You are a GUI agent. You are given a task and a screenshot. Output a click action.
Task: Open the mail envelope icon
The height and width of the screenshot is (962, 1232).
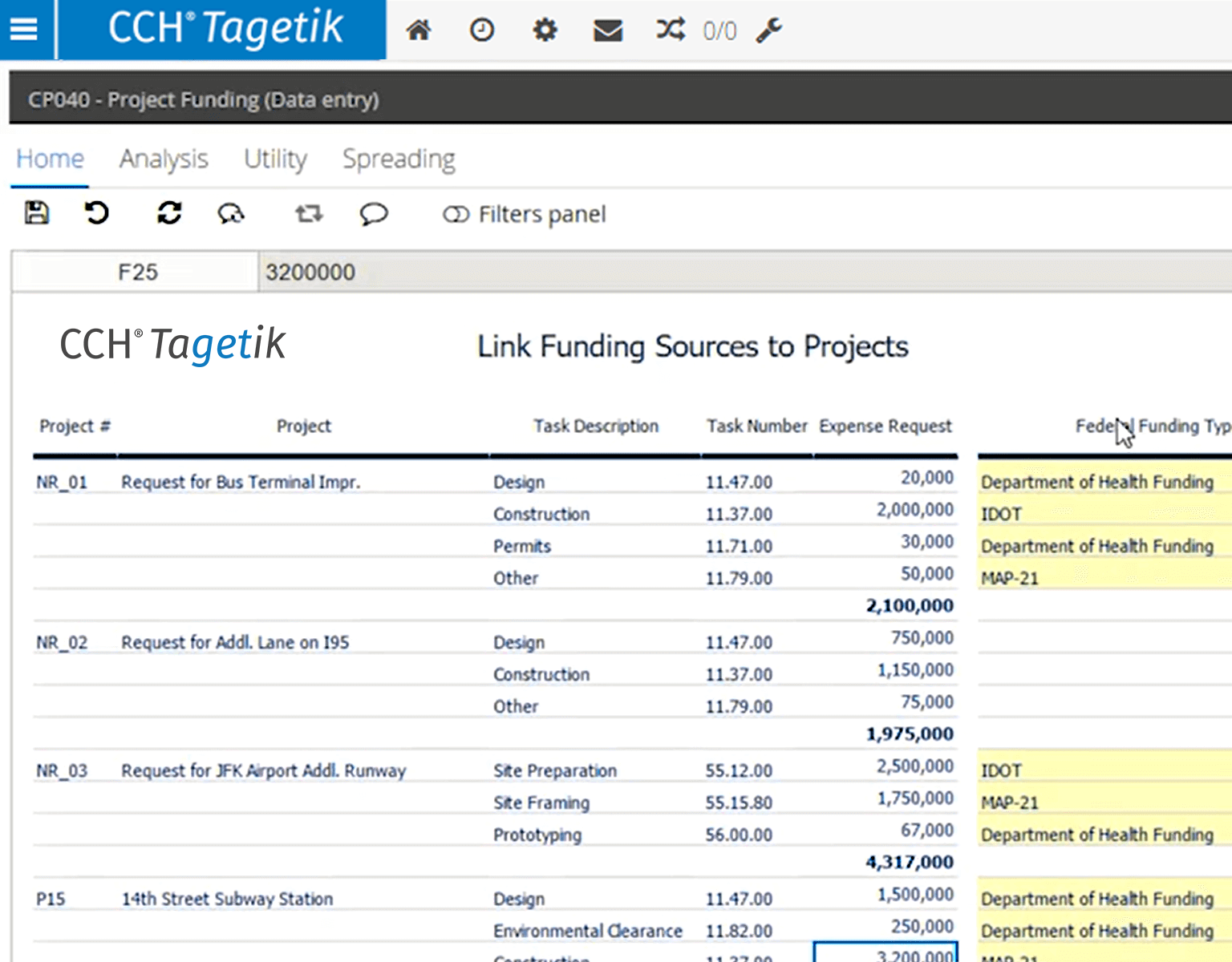[x=608, y=30]
